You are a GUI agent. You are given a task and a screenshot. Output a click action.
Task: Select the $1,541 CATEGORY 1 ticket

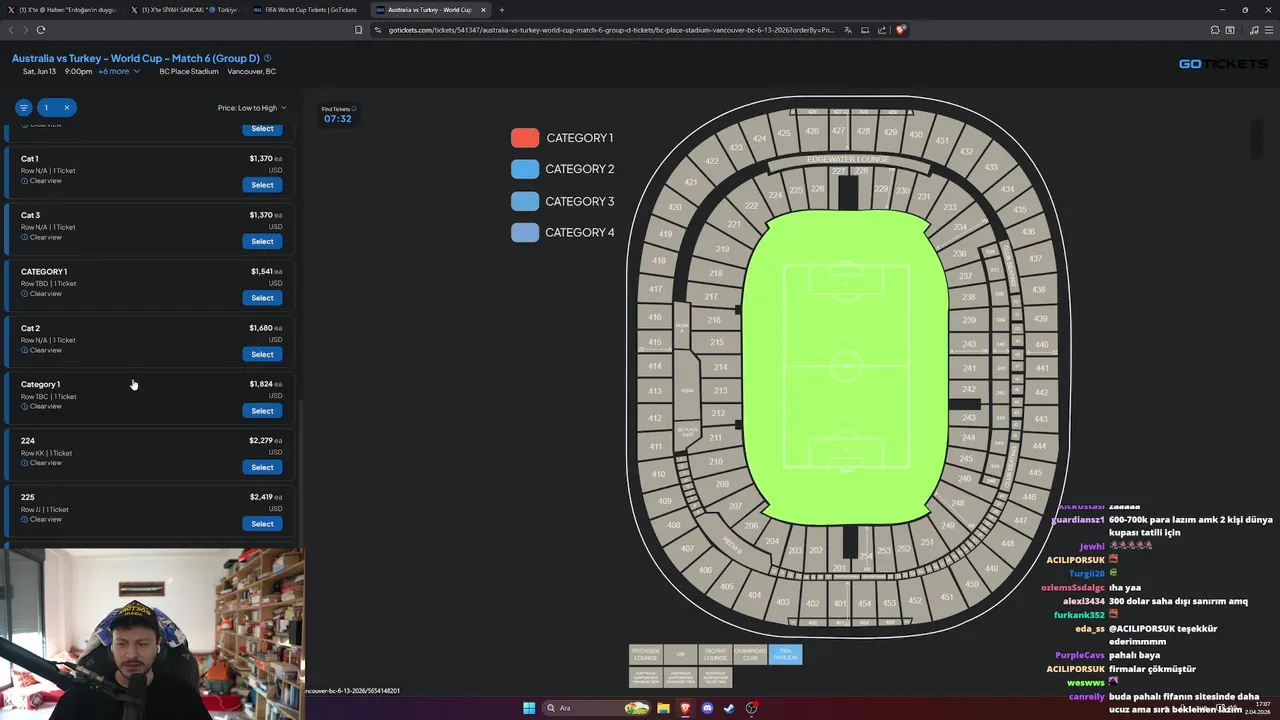(262, 298)
